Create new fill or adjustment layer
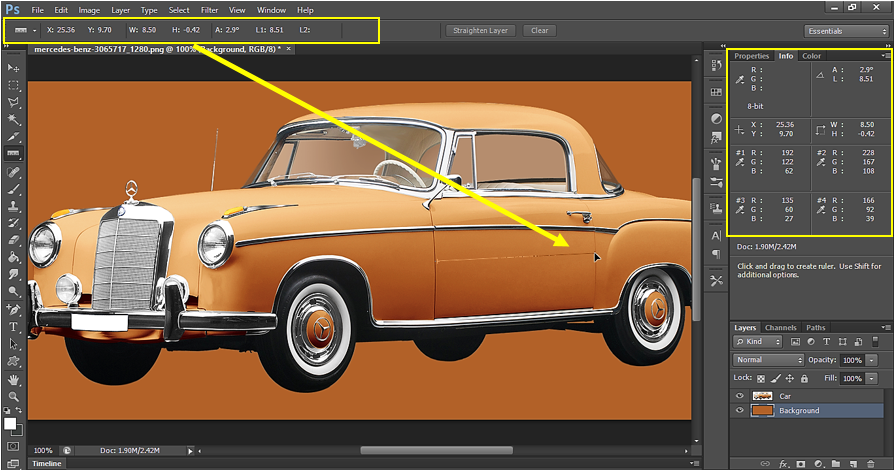 tap(819, 464)
